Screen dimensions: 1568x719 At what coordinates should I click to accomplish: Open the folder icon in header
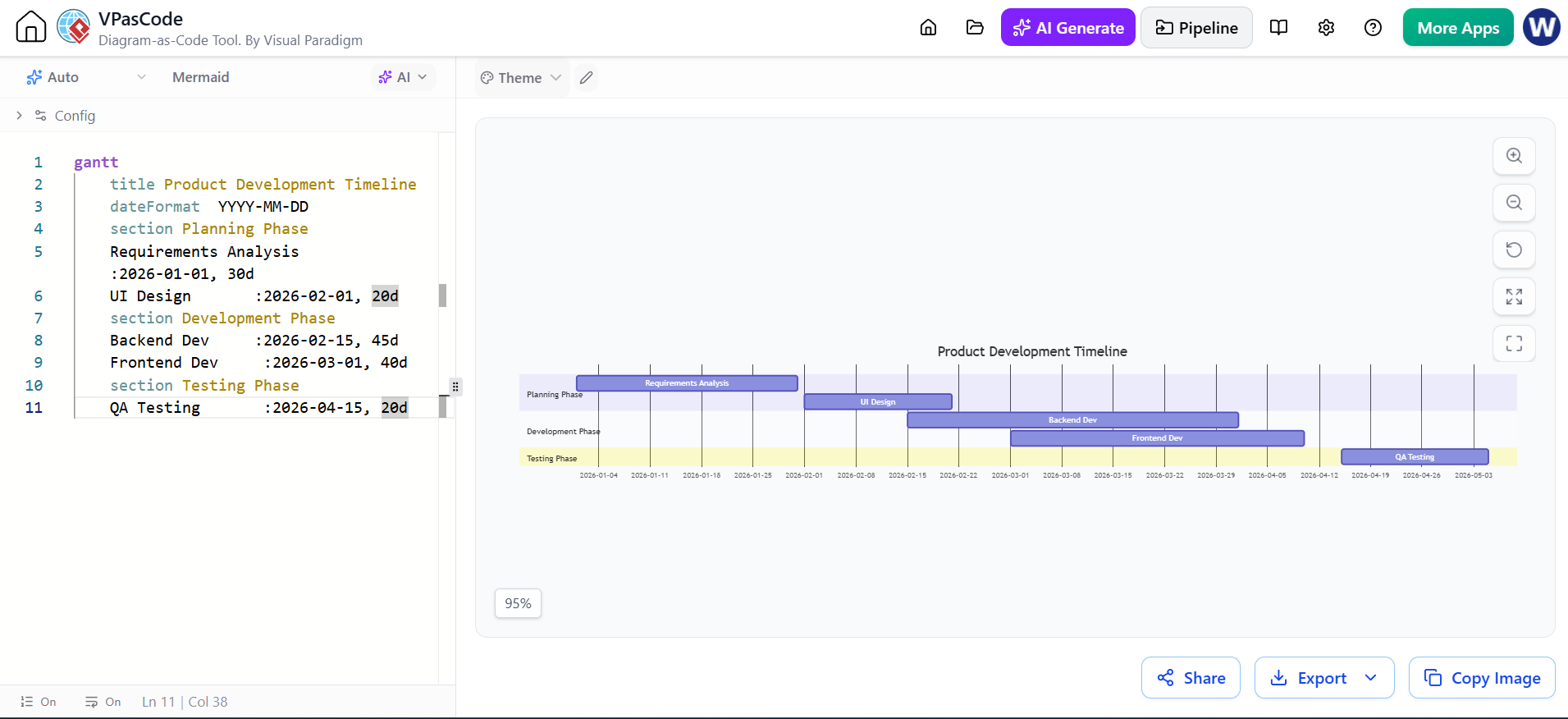(975, 28)
